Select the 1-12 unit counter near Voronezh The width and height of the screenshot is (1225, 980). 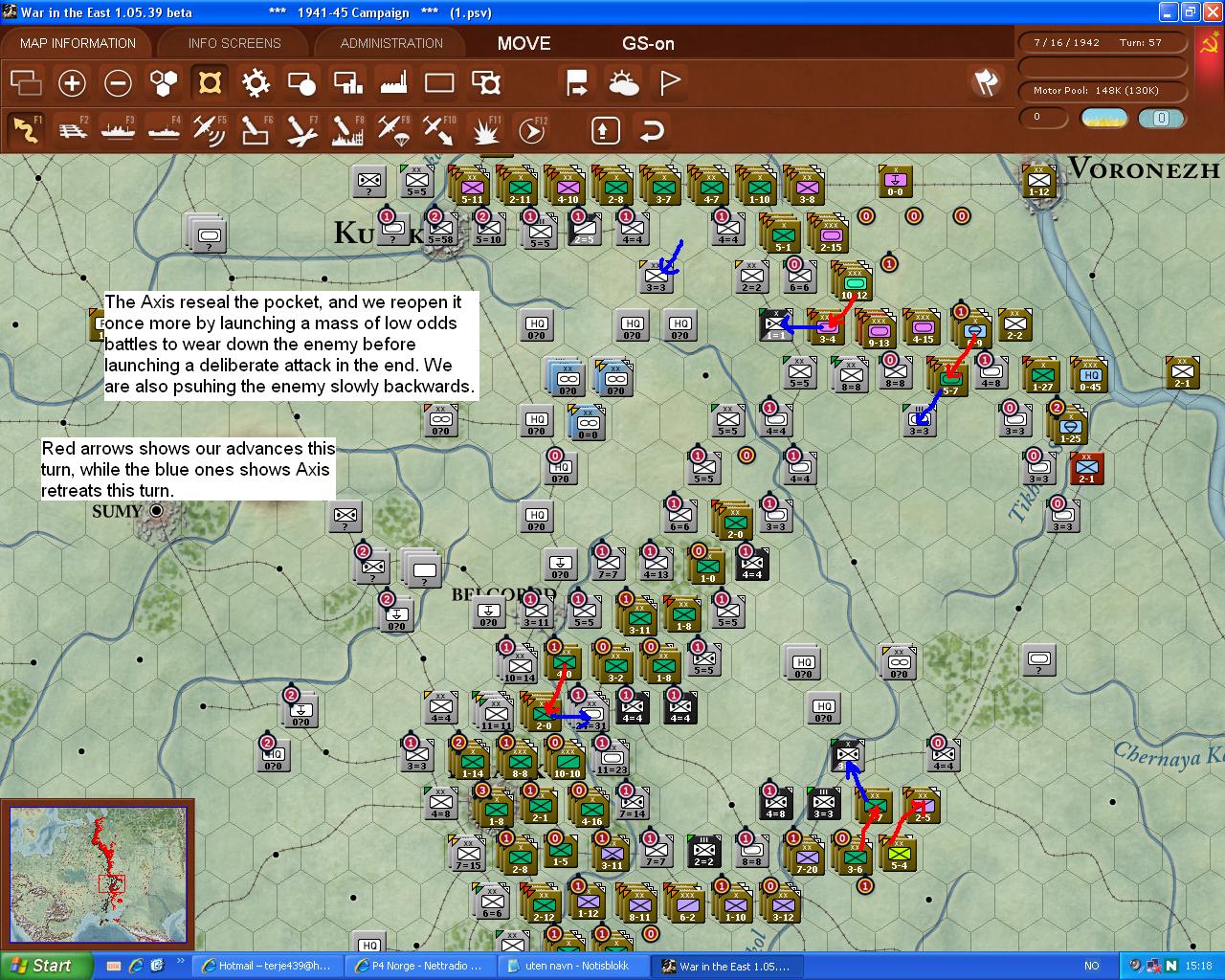1039,181
